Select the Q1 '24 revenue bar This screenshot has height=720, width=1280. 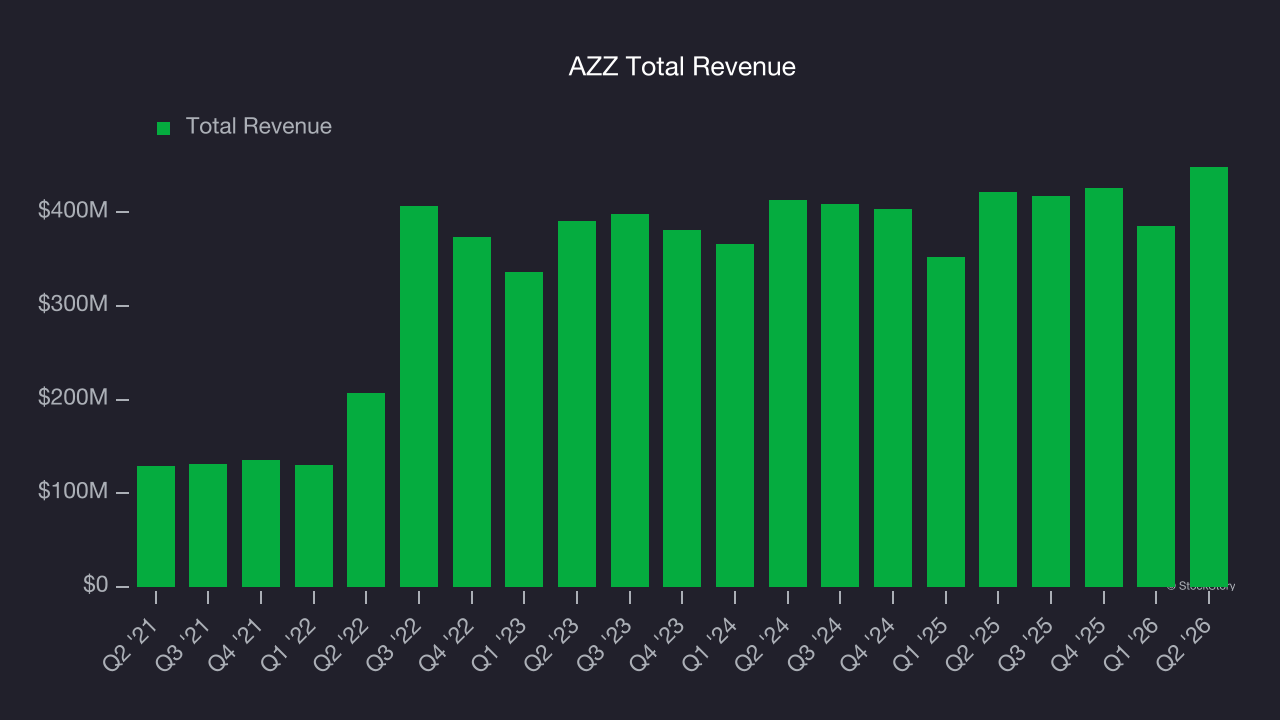point(735,415)
